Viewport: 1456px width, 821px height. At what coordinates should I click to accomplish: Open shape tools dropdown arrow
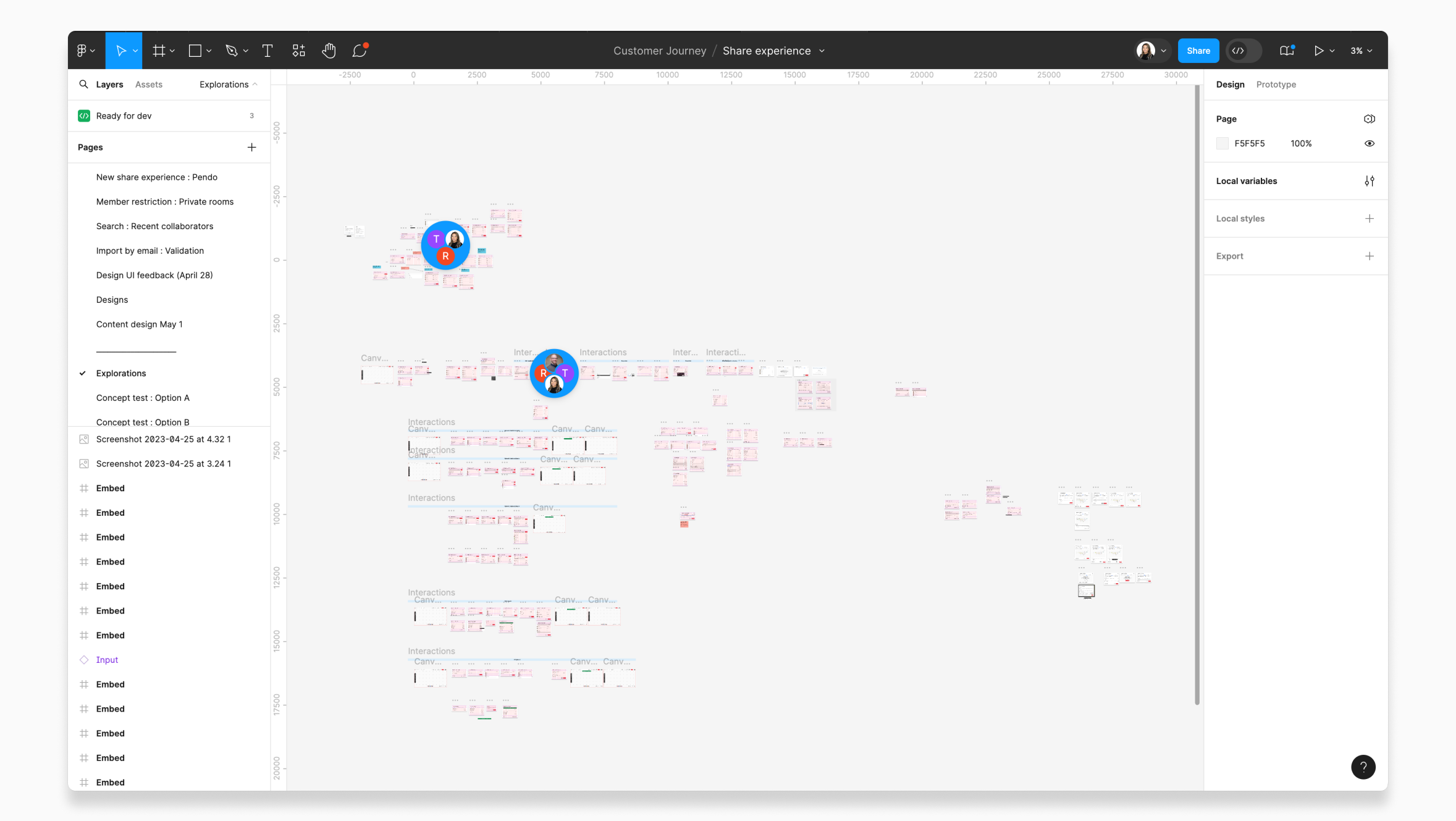tap(209, 51)
